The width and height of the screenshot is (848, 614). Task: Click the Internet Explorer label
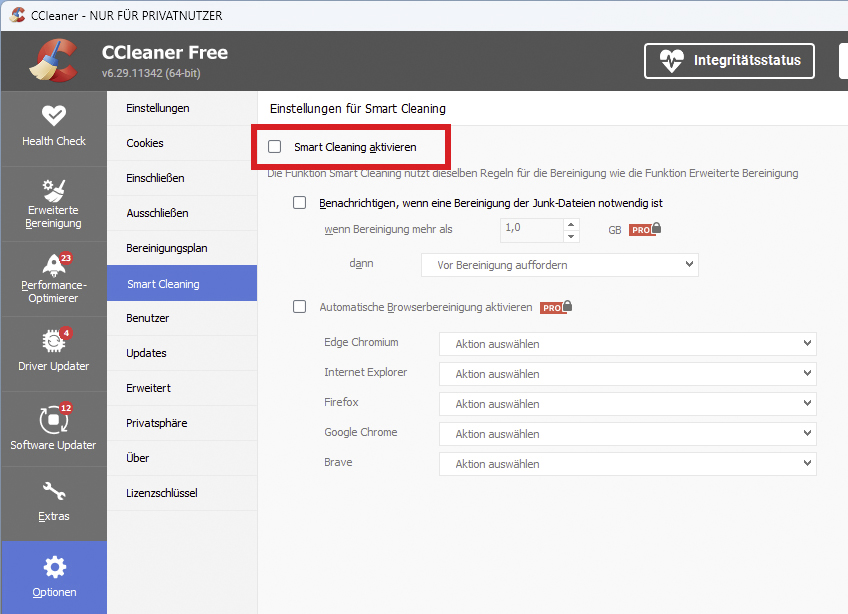[x=366, y=372]
